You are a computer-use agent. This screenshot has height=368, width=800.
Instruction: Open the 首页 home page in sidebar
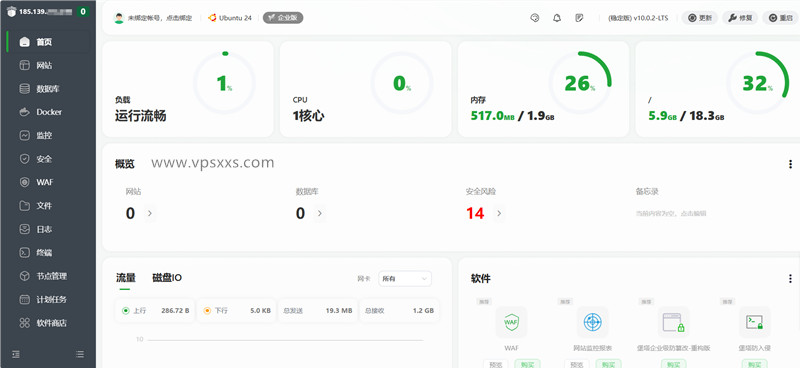tap(48, 42)
